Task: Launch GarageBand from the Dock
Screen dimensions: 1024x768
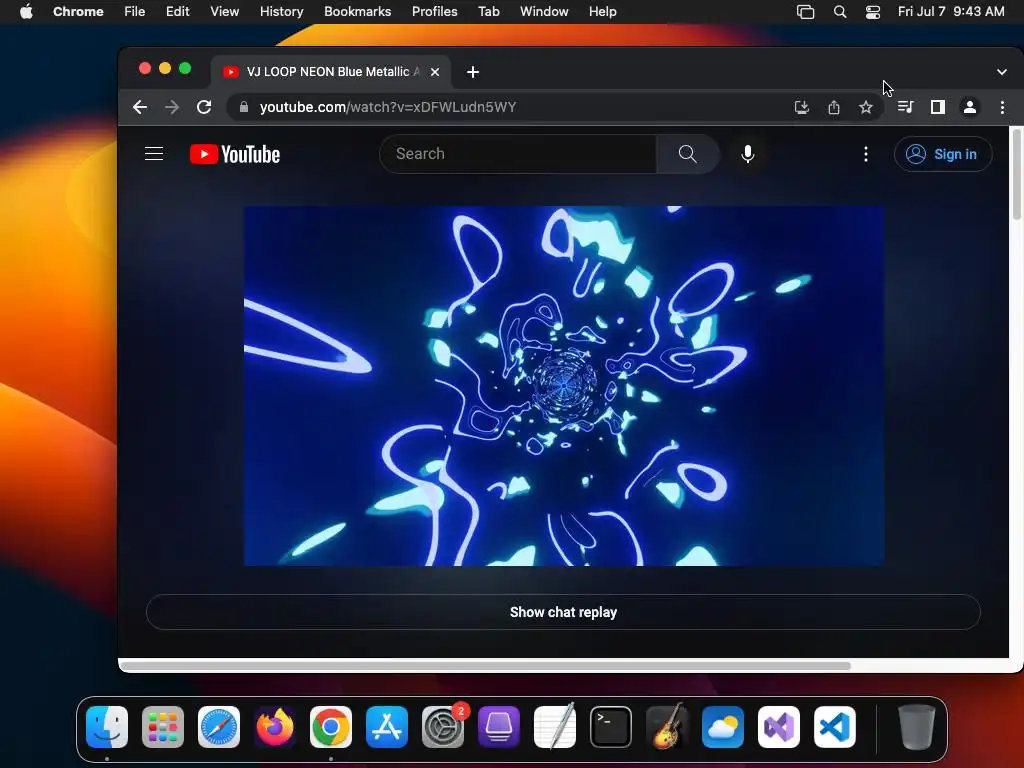Action: click(x=667, y=727)
